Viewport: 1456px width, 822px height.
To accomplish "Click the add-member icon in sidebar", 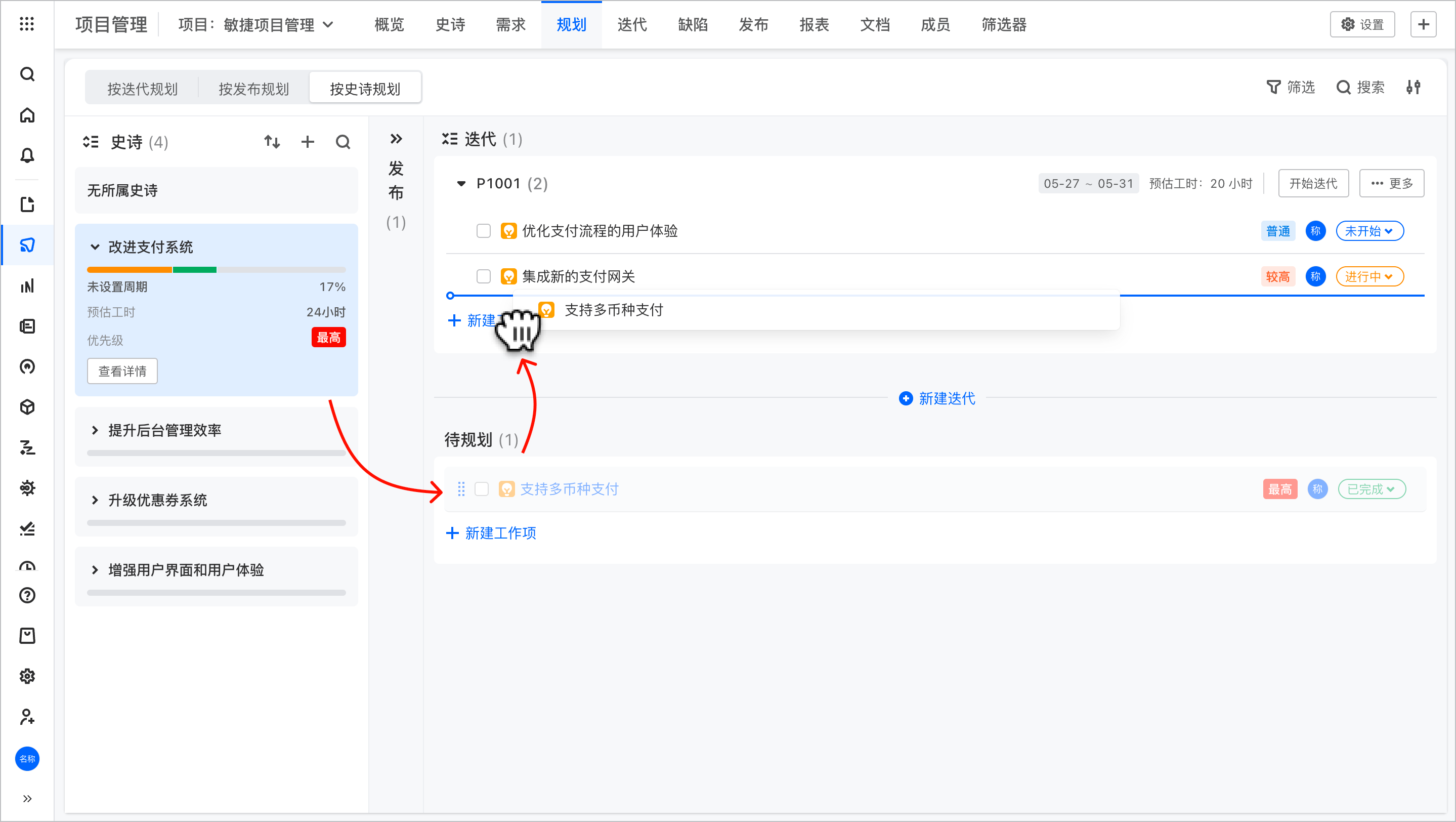I will pyautogui.click(x=27, y=717).
